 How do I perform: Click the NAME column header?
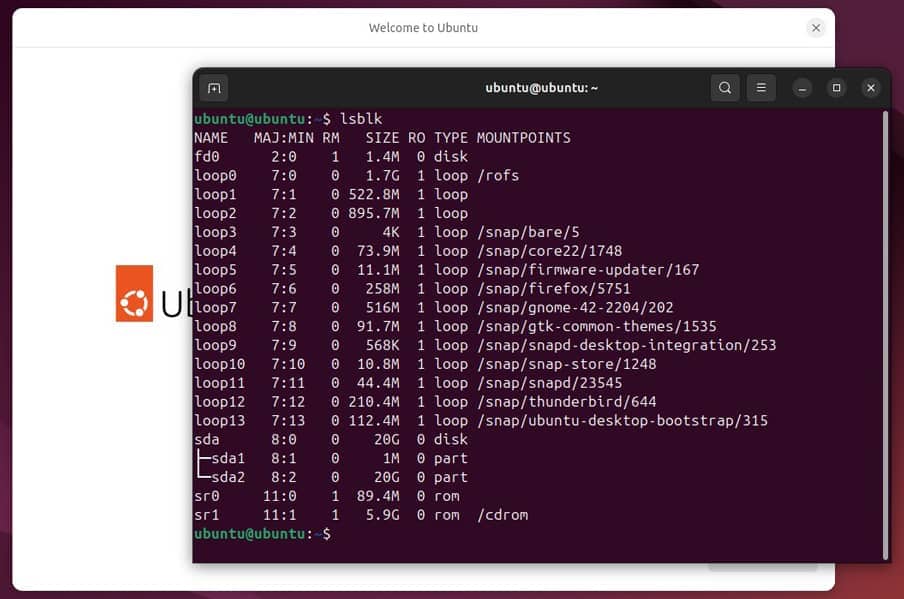(x=211, y=137)
